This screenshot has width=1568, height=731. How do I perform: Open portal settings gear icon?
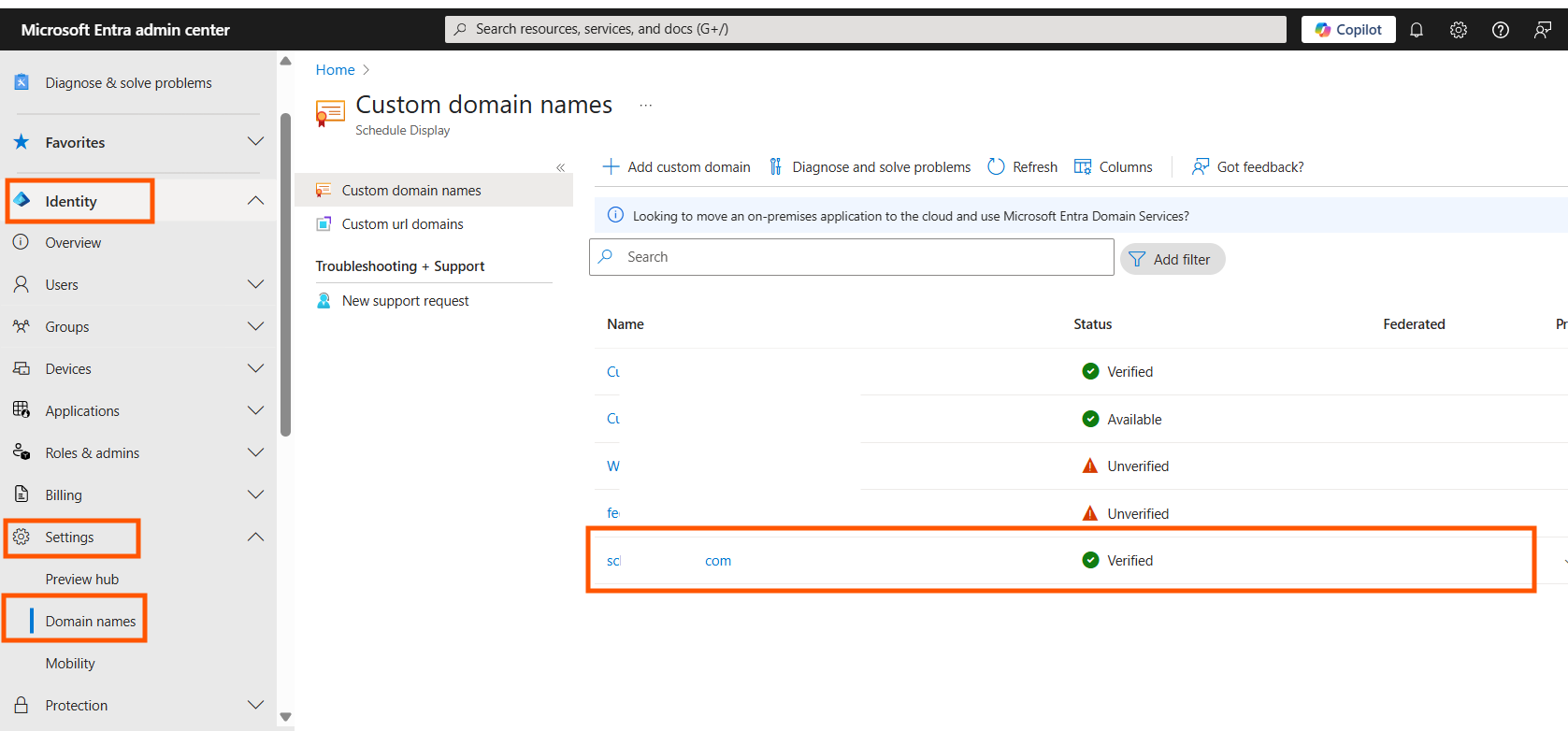tap(1459, 30)
